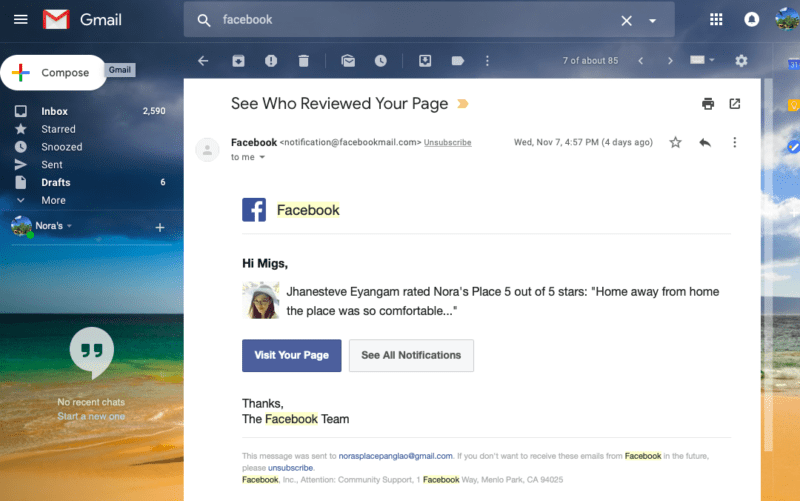Start a new chat with plus icon

click(160, 228)
